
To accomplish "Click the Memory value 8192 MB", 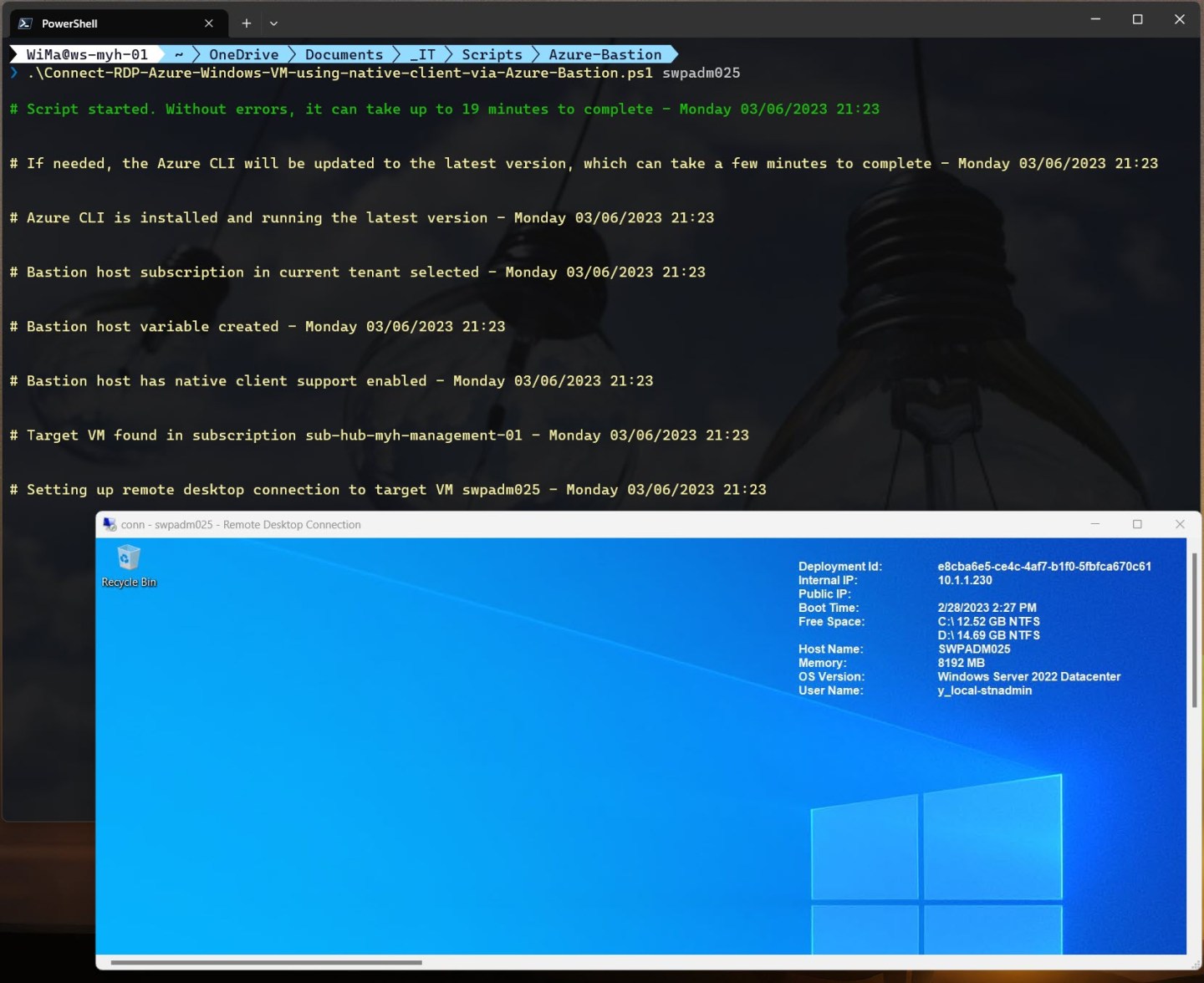I will pyautogui.click(x=961, y=663).
